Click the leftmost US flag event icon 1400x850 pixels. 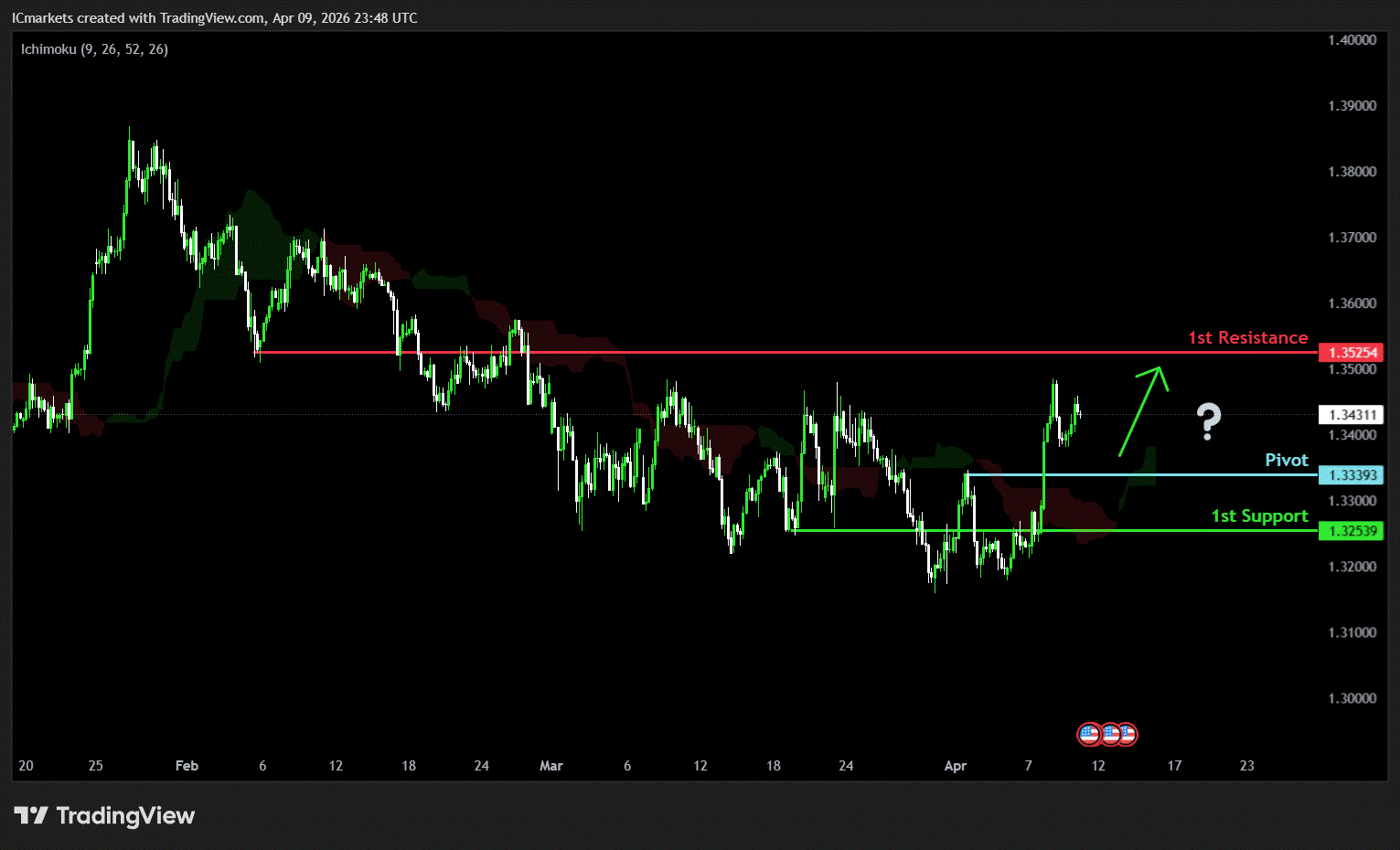click(1088, 734)
